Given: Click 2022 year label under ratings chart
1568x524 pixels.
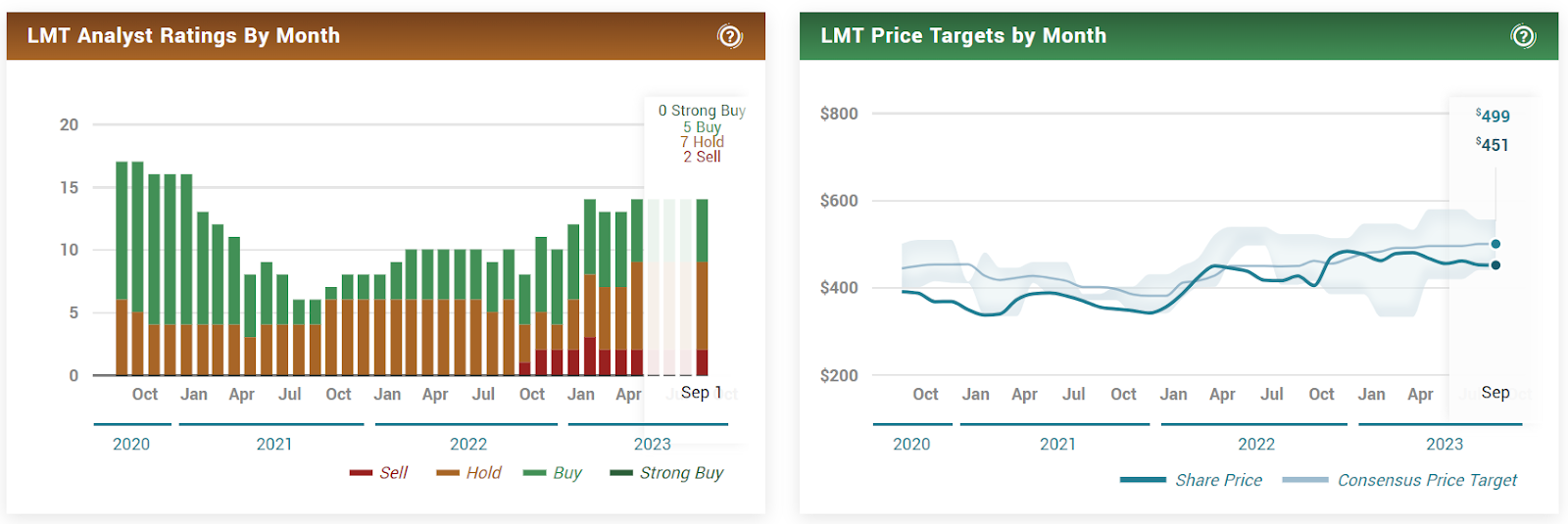Looking at the screenshot, I should click(x=468, y=444).
